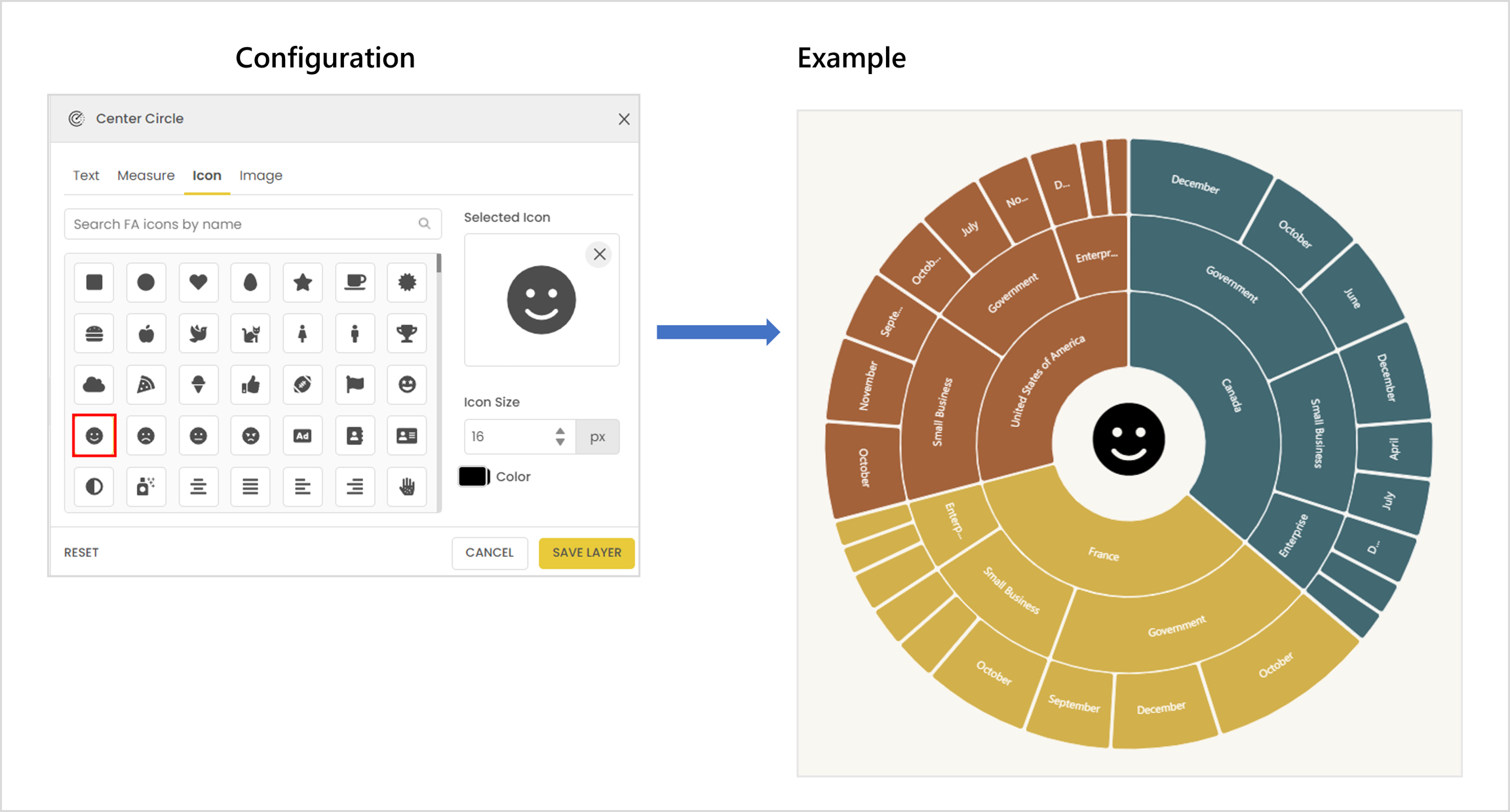Focus the Search FA icons field

(242, 224)
